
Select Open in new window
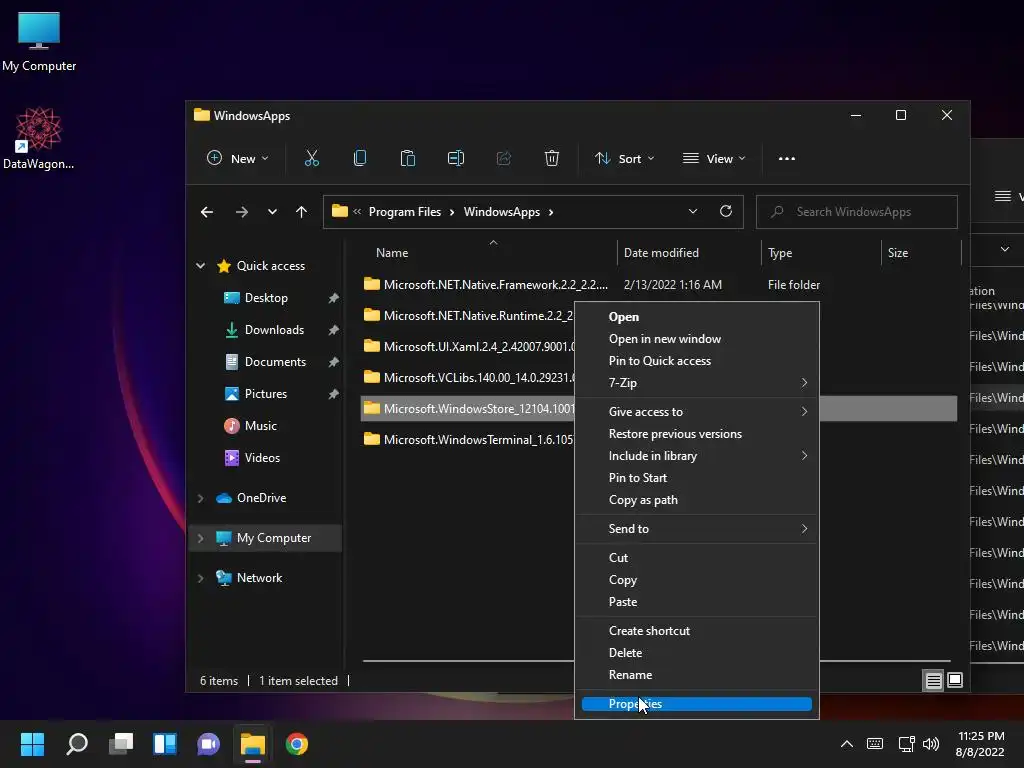click(x=697, y=339)
